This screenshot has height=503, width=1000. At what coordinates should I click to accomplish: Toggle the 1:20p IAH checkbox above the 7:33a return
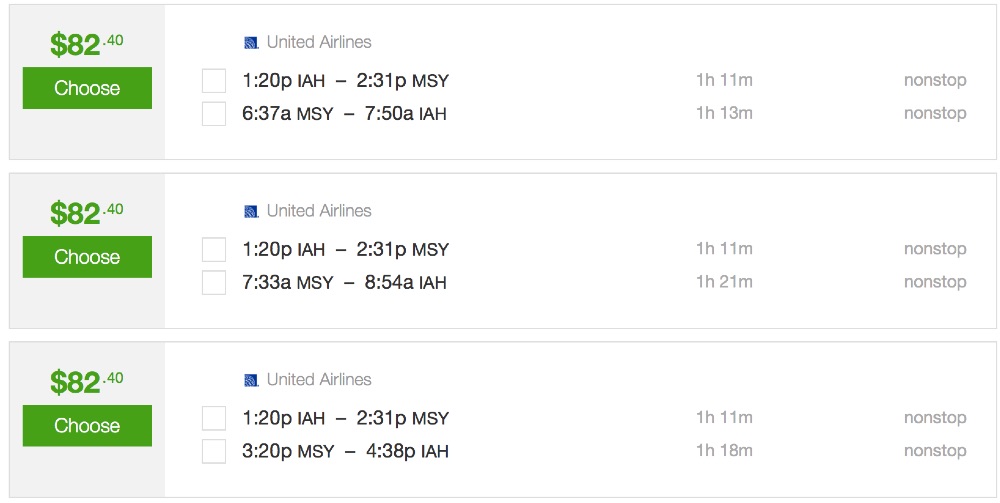pyautogui.click(x=214, y=250)
